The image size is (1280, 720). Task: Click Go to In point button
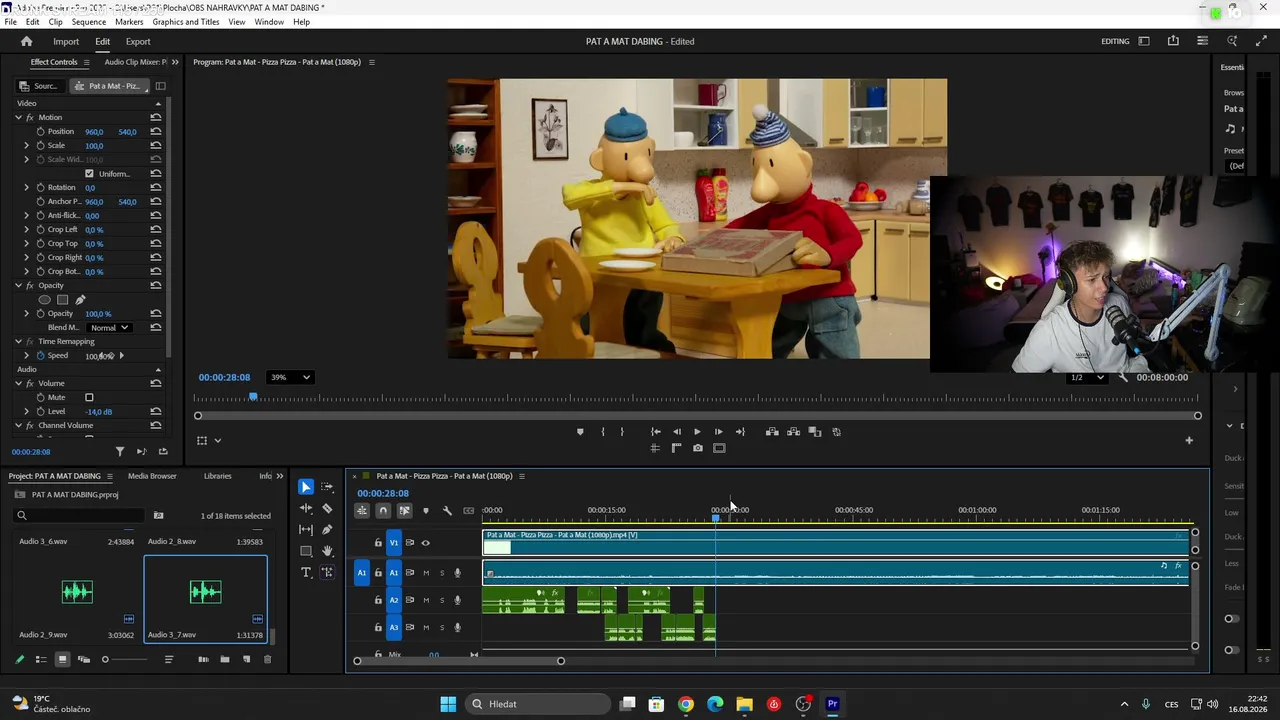tap(655, 432)
